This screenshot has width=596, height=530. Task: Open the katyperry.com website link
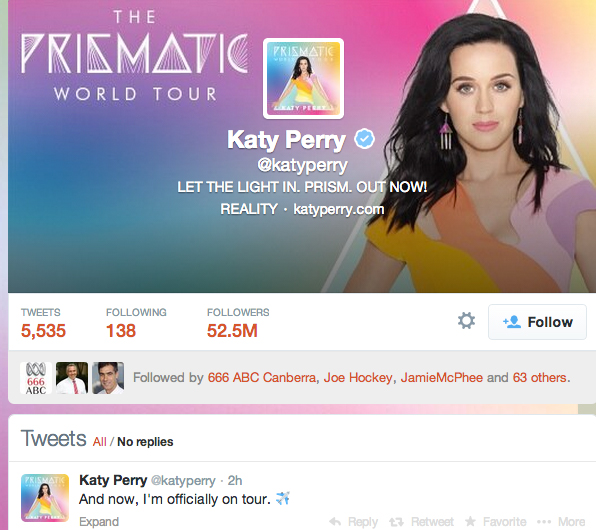click(339, 209)
